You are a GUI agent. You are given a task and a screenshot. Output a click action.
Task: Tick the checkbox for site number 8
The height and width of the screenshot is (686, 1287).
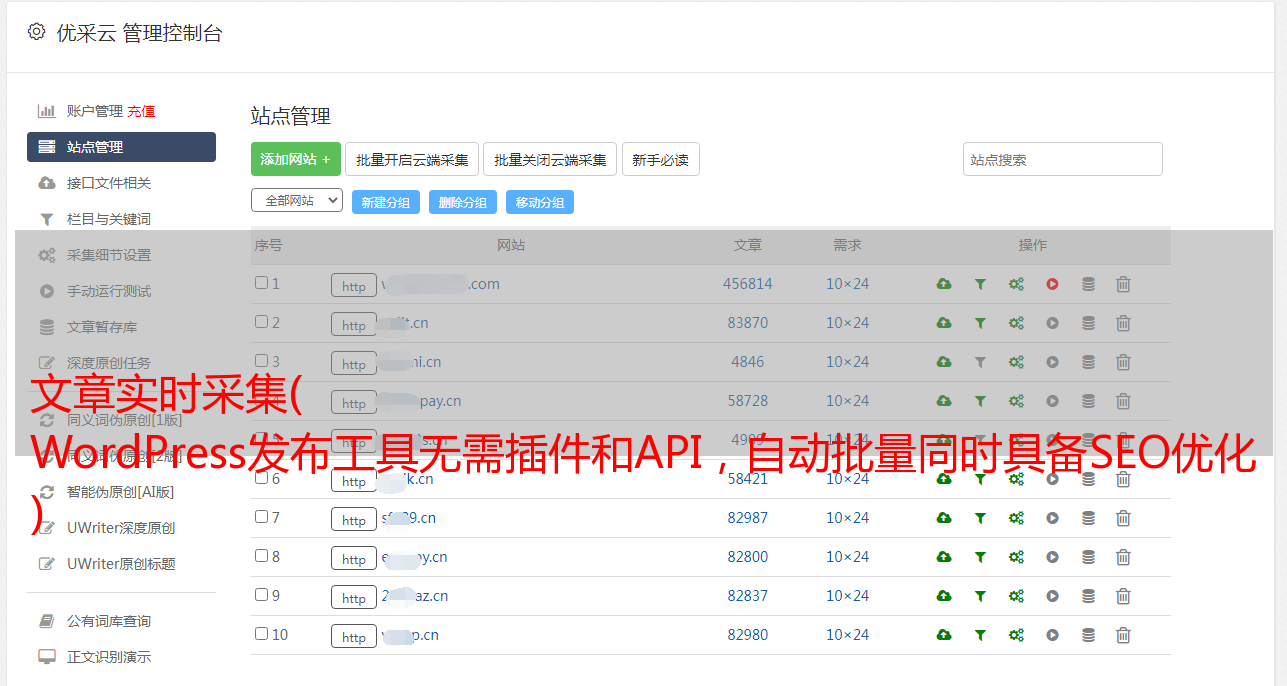pyautogui.click(x=261, y=556)
